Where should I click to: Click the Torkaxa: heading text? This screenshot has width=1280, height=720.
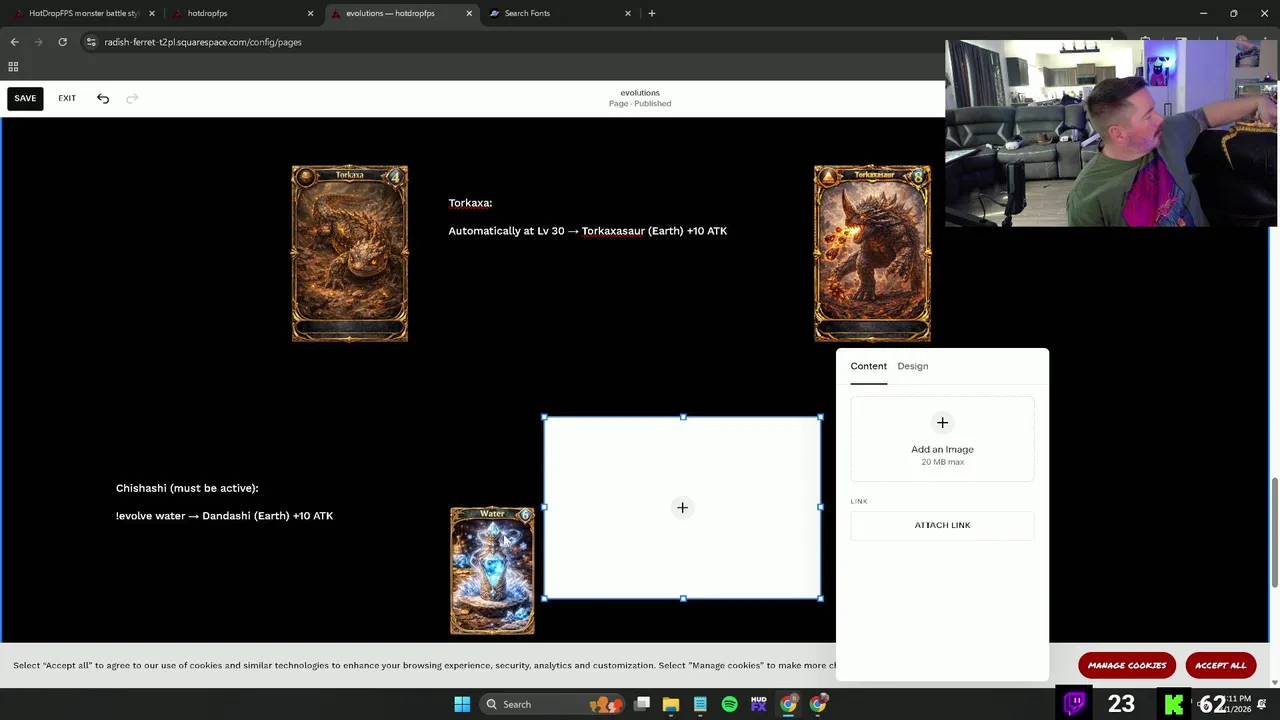[x=470, y=203]
